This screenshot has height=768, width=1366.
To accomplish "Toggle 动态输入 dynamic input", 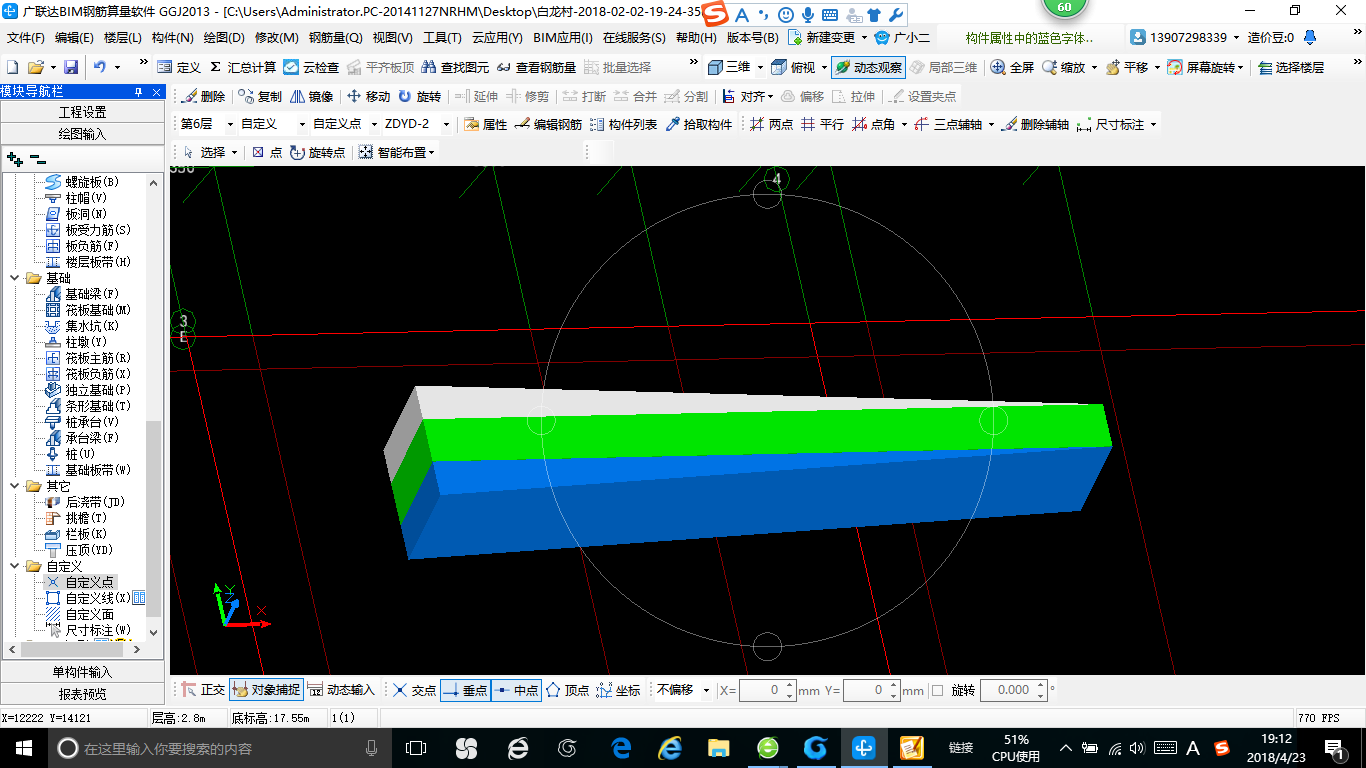I will (x=341, y=690).
